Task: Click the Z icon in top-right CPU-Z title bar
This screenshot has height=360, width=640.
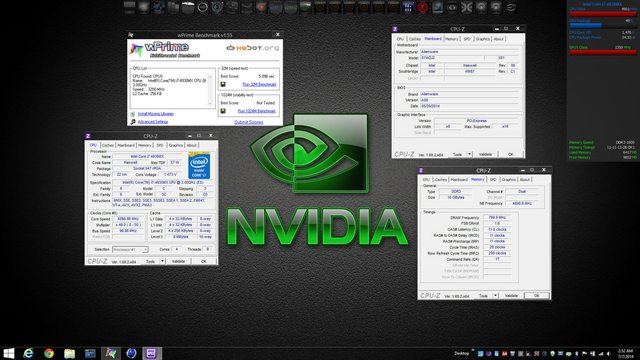Action: (395, 29)
